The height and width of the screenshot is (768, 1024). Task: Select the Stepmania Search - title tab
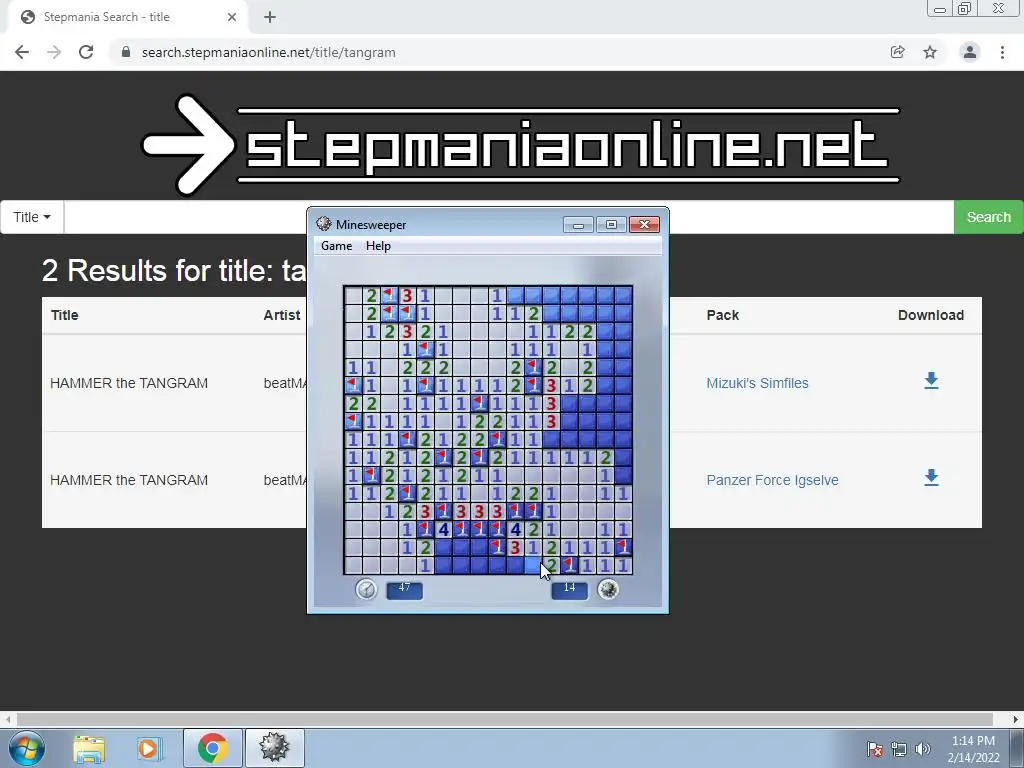(x=127, y=17)
